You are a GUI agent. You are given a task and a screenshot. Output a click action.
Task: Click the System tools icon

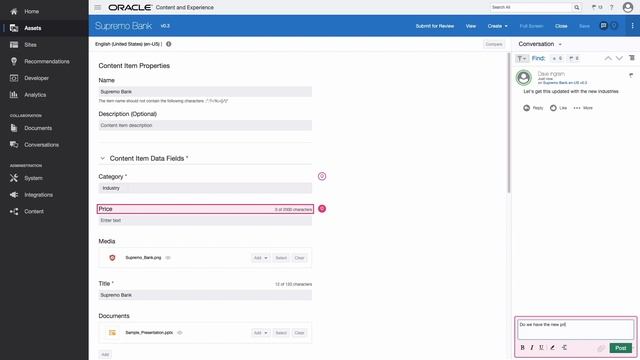[14, 178]
